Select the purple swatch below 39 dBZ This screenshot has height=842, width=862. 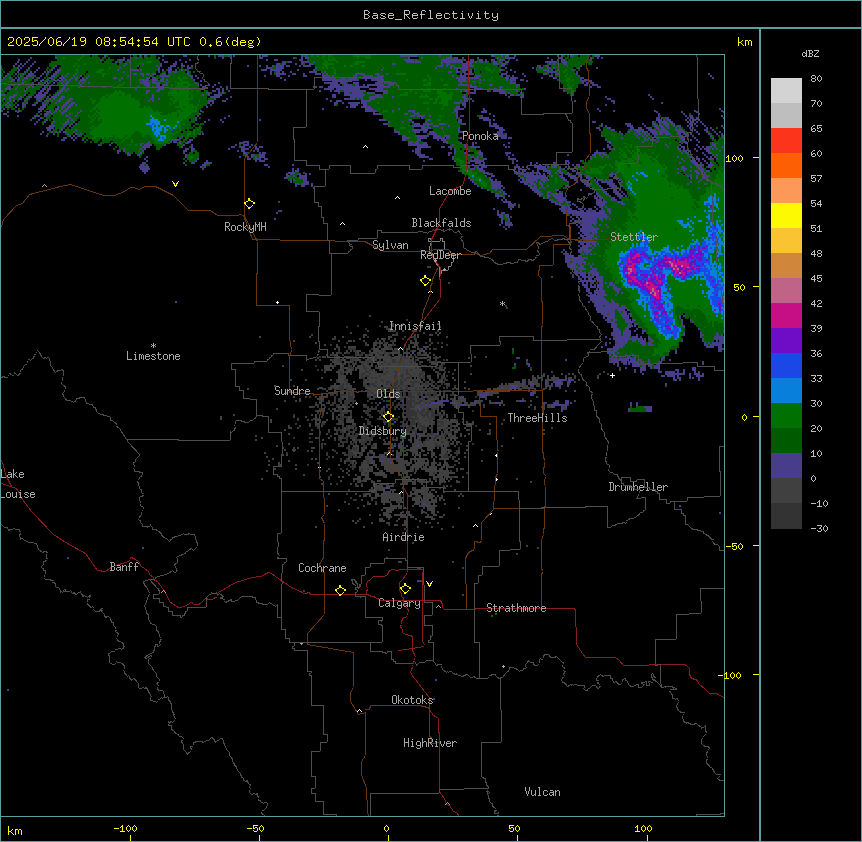(x=786, y=340)
